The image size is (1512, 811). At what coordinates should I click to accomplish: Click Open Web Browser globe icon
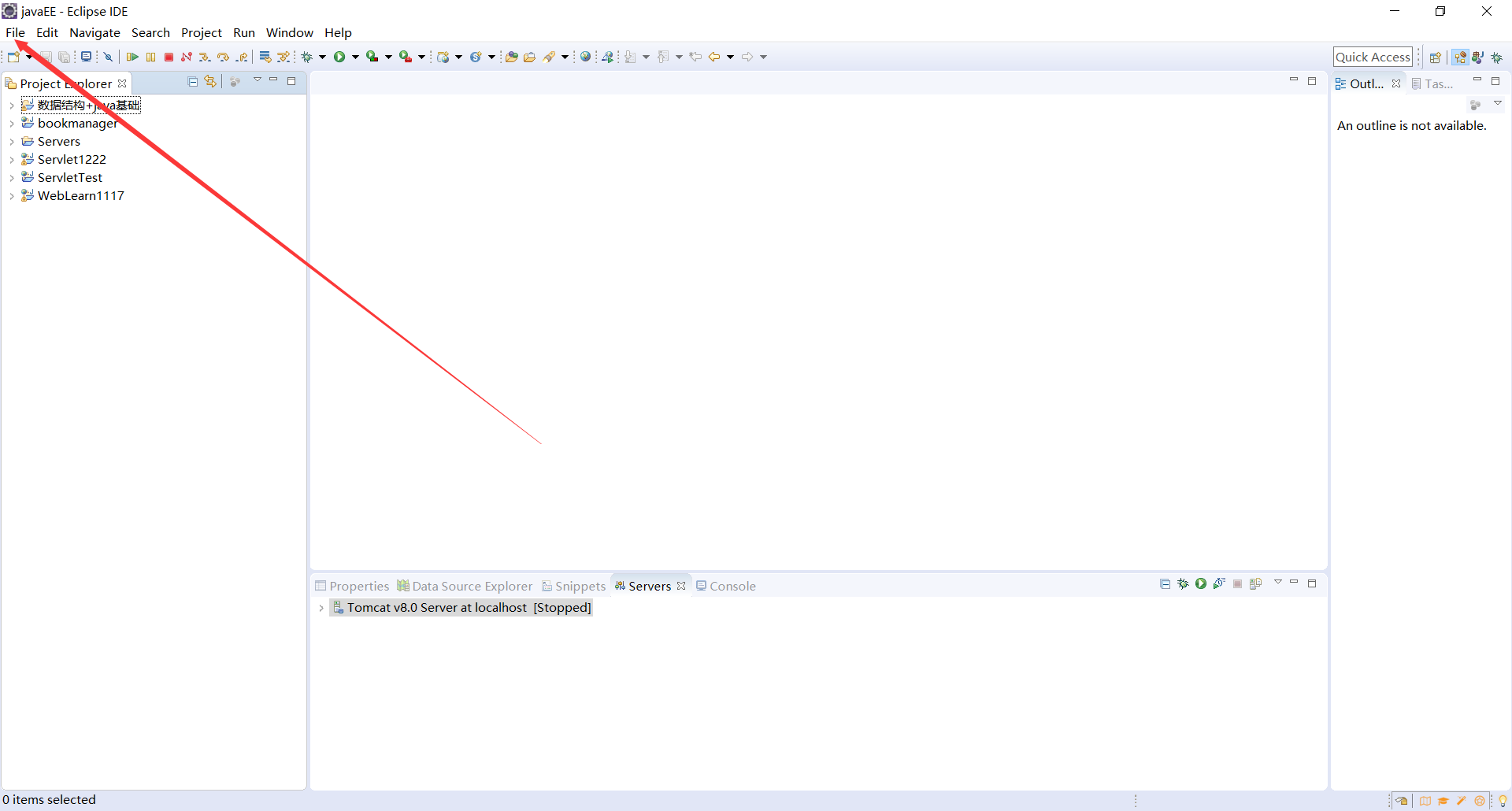(x=585, y=57)
